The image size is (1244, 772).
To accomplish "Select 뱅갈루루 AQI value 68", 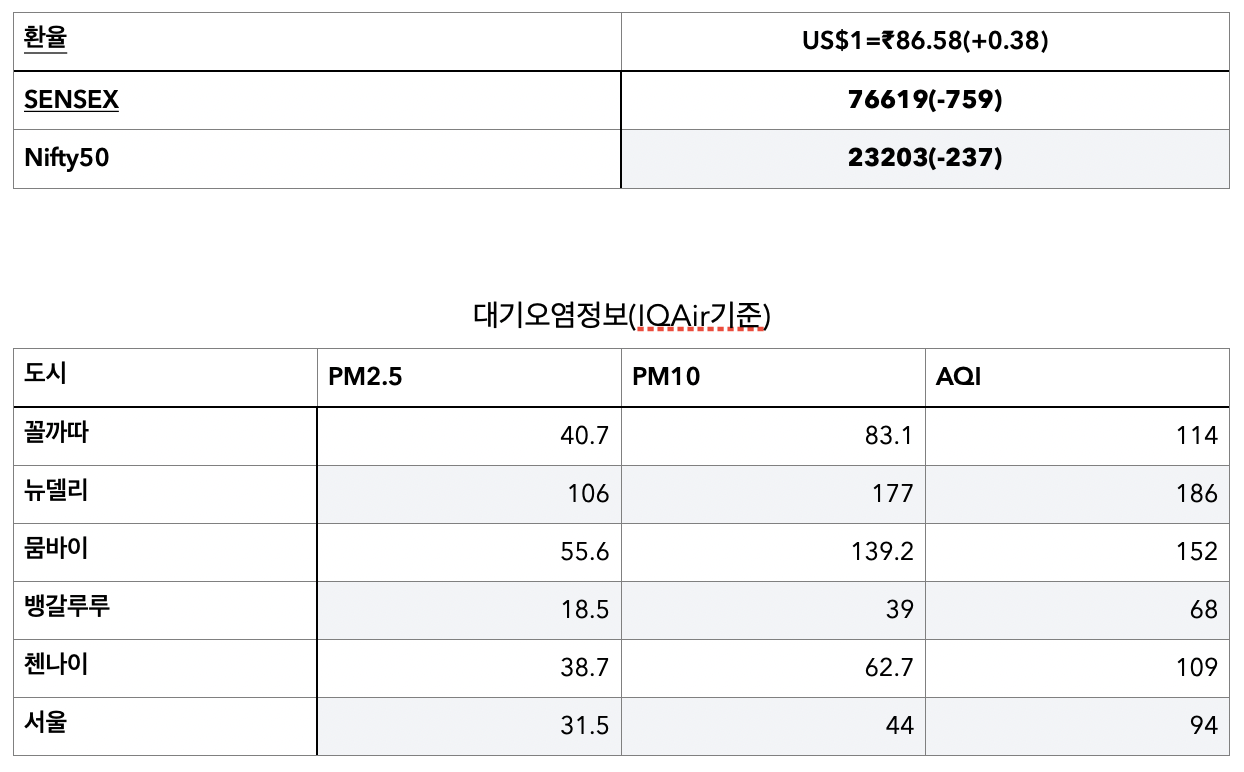I will click(x=1204, y=609).
